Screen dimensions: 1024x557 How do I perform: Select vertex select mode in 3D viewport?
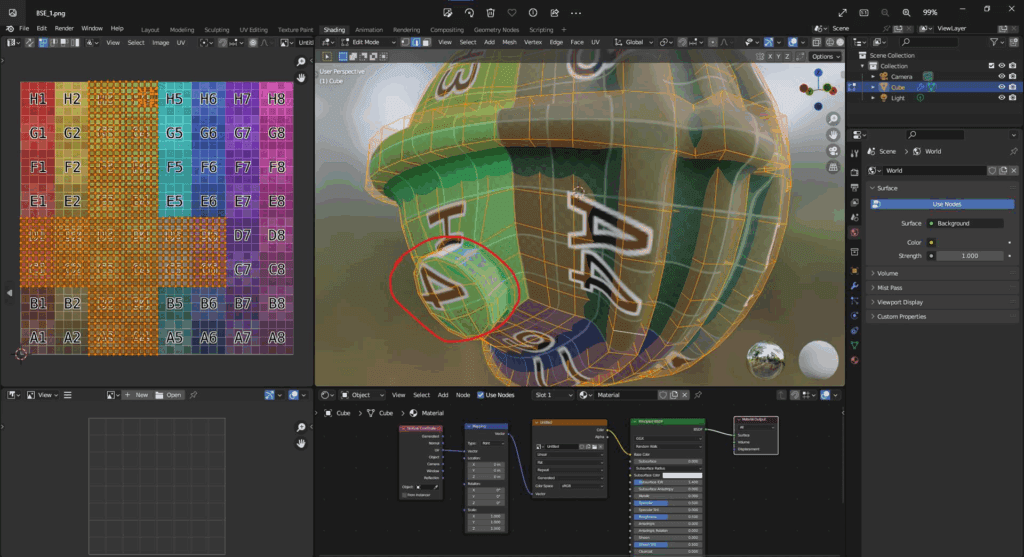pos(405,42)
